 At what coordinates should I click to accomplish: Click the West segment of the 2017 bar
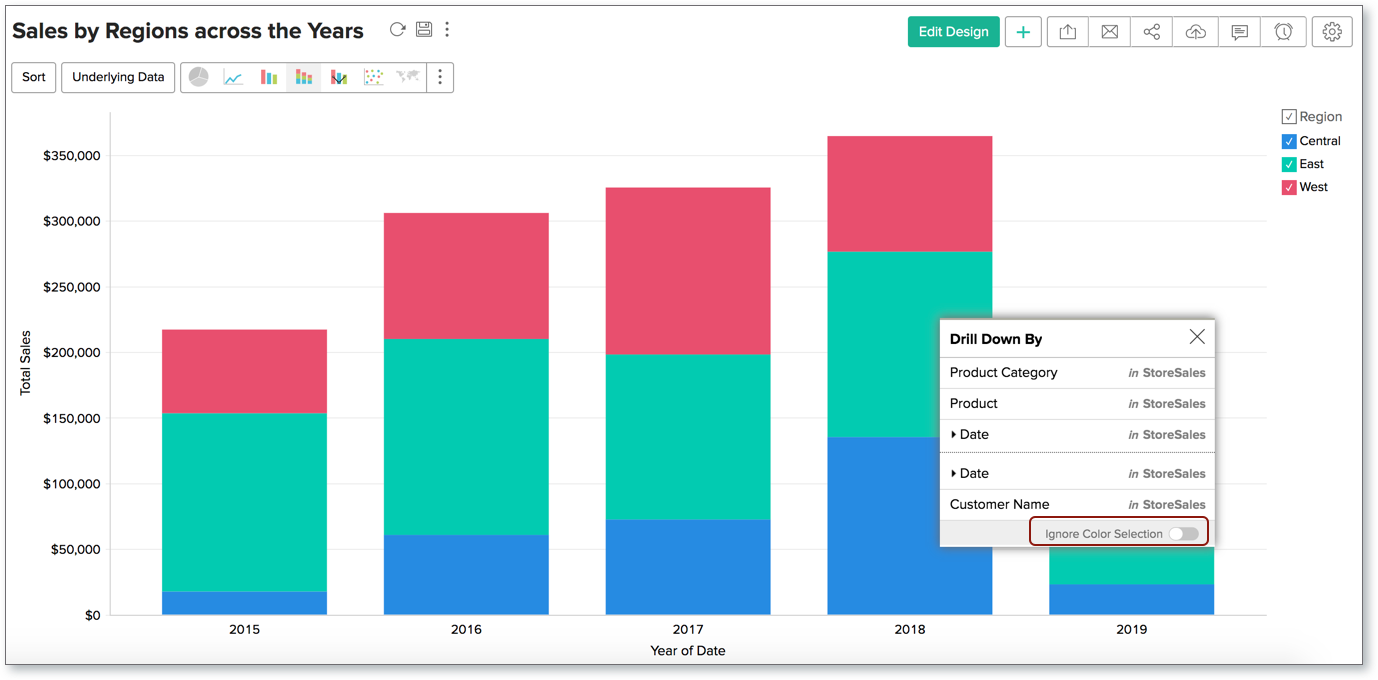click(688, 271)
